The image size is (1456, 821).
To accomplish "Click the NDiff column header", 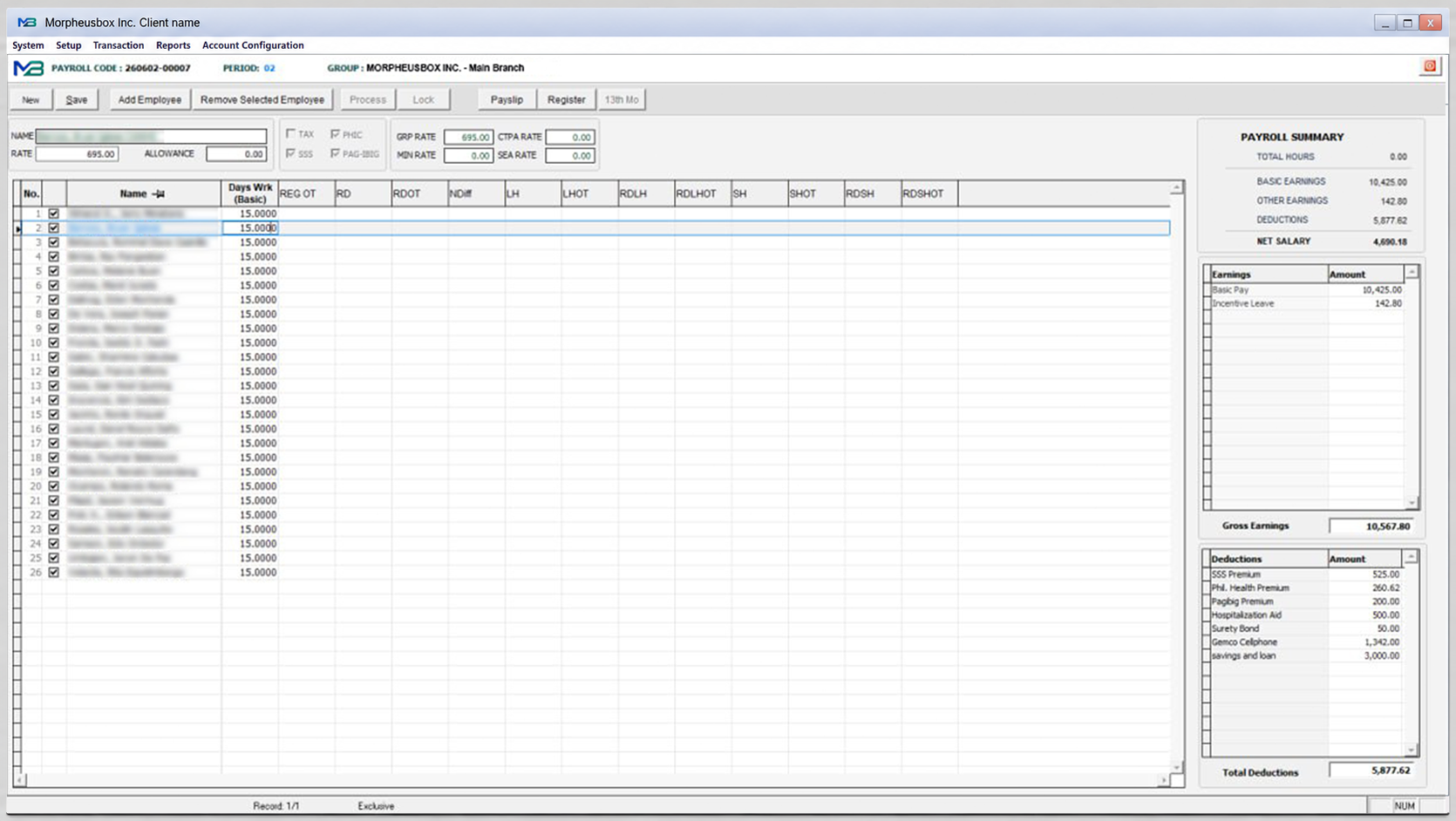I will click(476, 193).
